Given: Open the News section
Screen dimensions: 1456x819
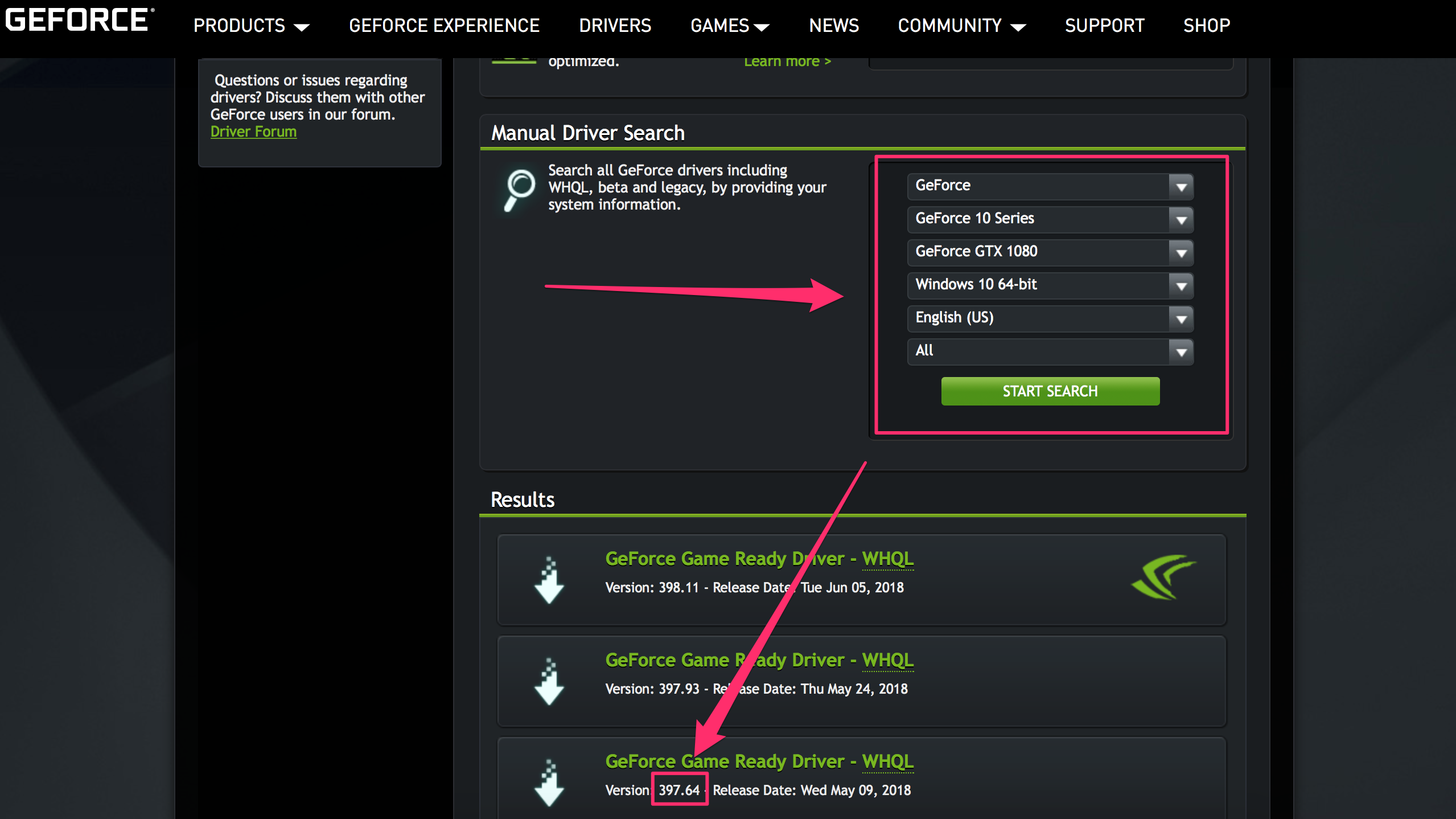Looking at the screenshot, I should click(834, 26).
